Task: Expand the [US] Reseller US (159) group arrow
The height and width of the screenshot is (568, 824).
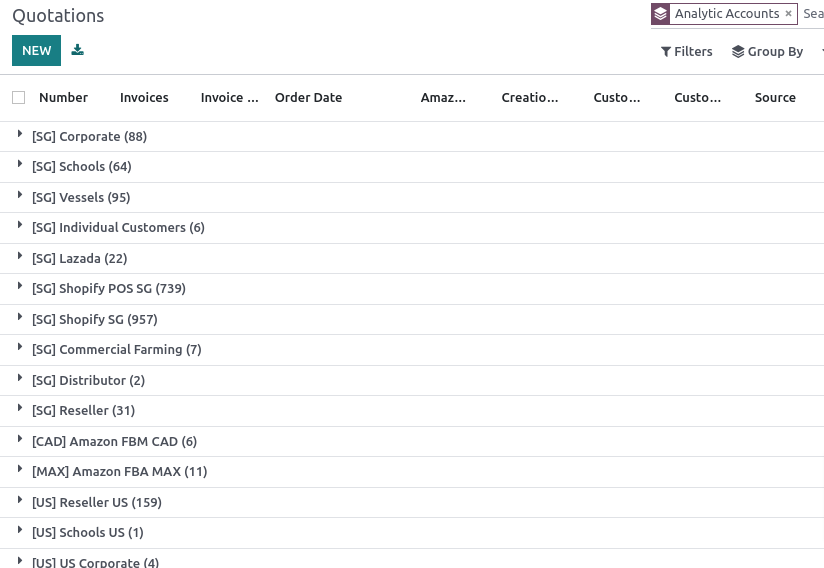Action: [19, 499]
